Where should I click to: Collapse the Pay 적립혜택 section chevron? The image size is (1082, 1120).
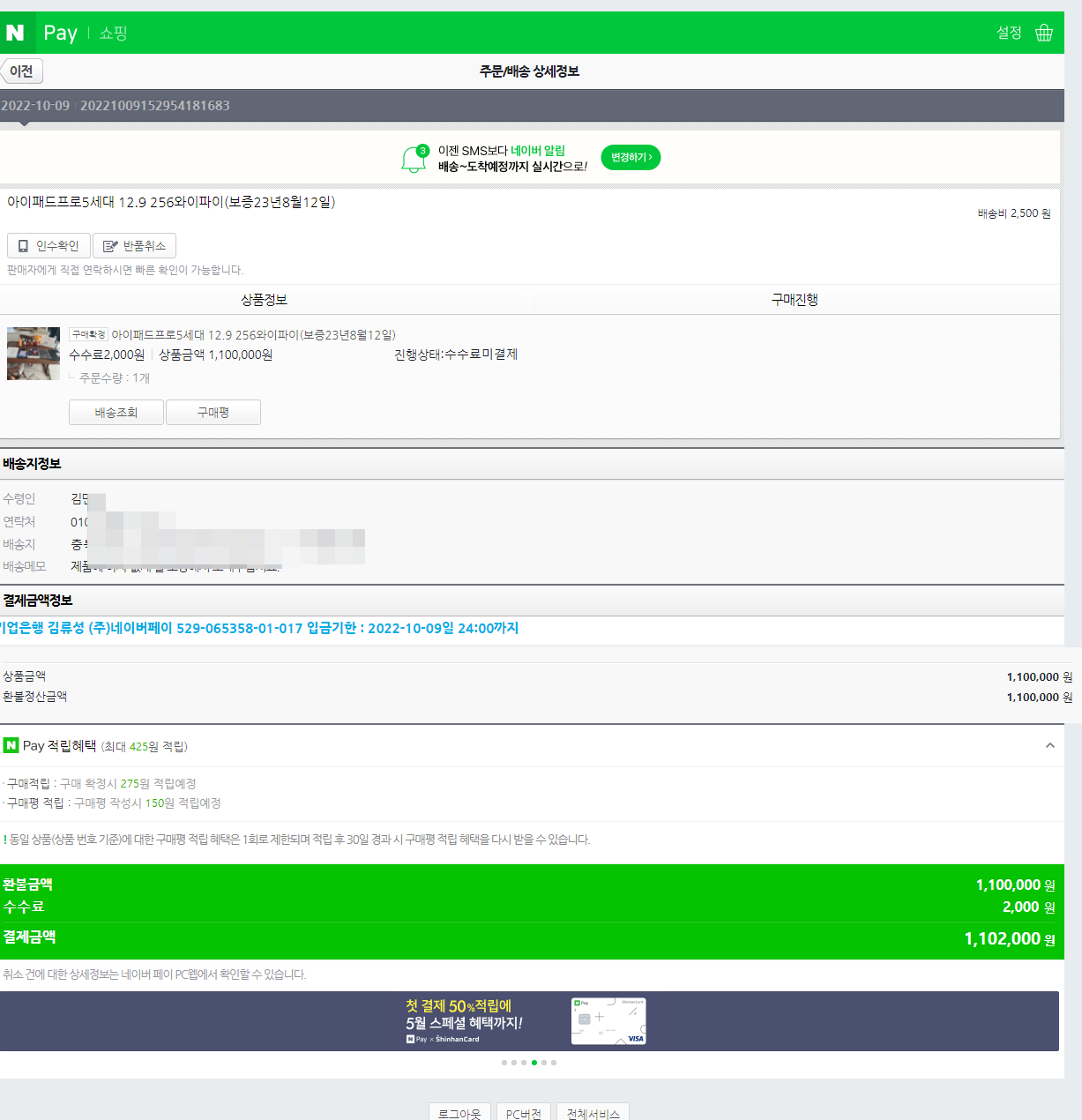[1049, 746]
